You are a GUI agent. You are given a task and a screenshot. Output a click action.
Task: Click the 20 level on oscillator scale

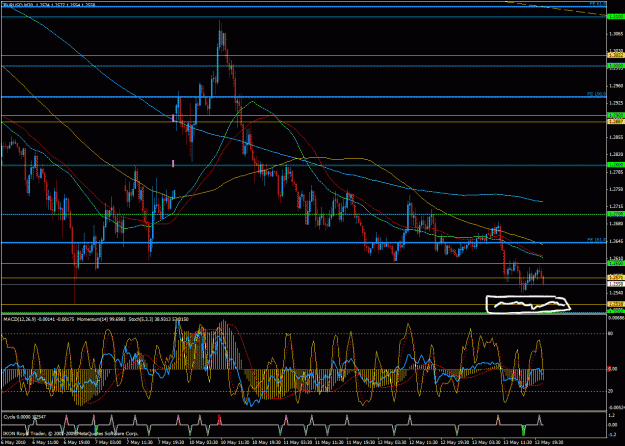coord(611,391)
